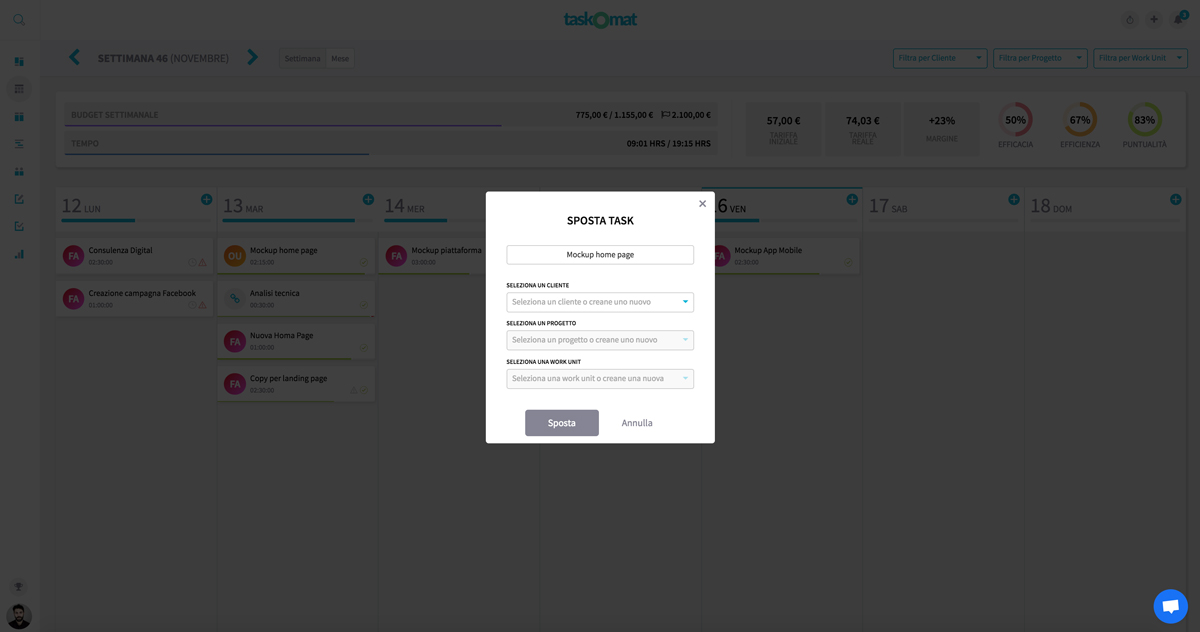1200x632 pixels.
Task: Close the Sposta Task dialog
Action: [702, 204]
